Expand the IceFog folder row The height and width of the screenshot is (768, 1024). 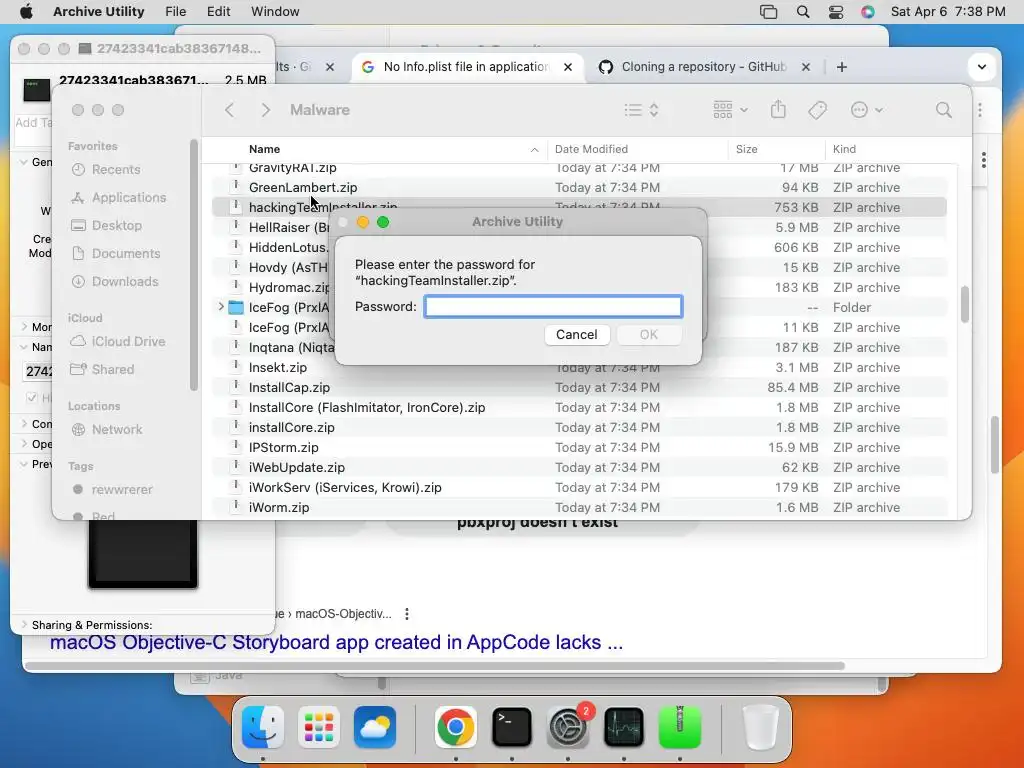pyautogui.click(x=221, y=307)
